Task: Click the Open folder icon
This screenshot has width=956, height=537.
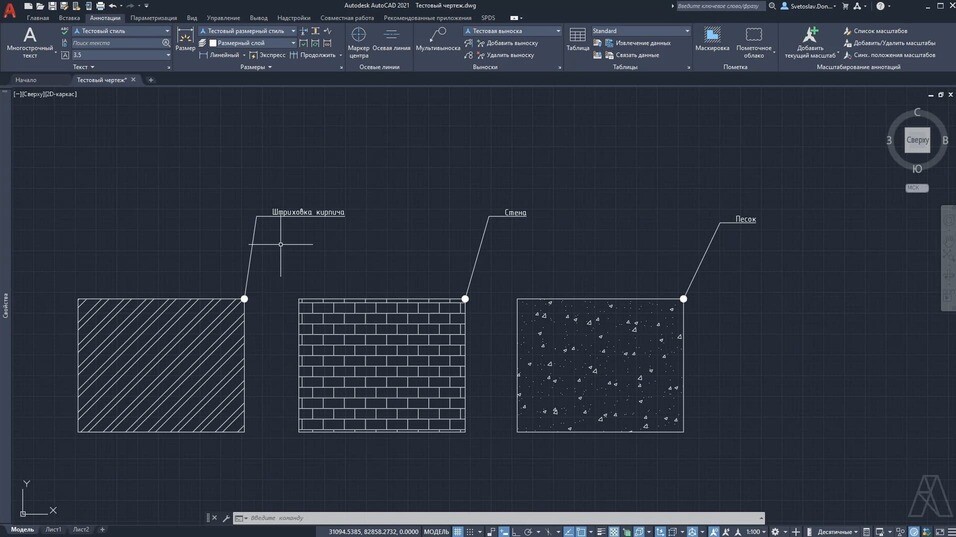Action: pos(40,5)
